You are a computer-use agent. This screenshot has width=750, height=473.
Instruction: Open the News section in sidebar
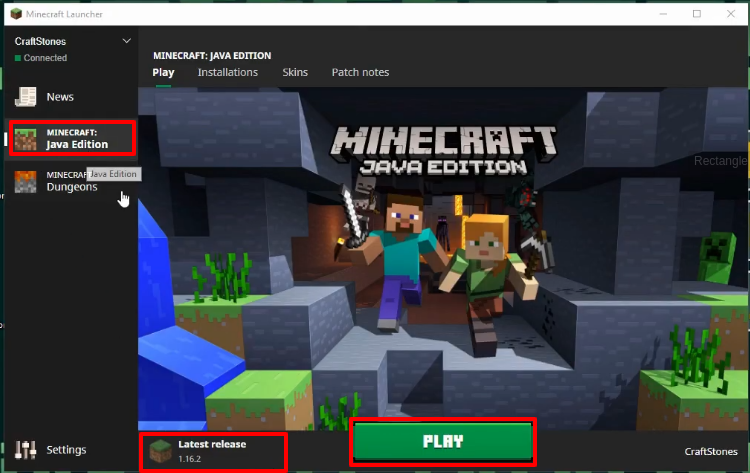(x=72, y=97)
